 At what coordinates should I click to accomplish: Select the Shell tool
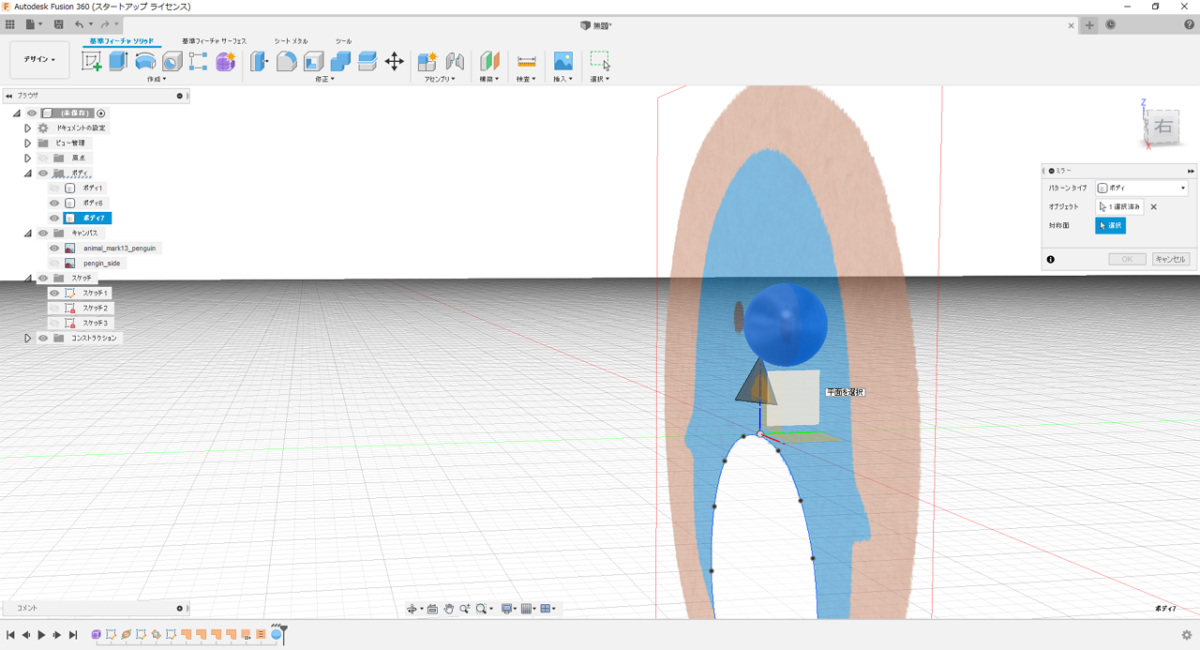click(314, 61)
